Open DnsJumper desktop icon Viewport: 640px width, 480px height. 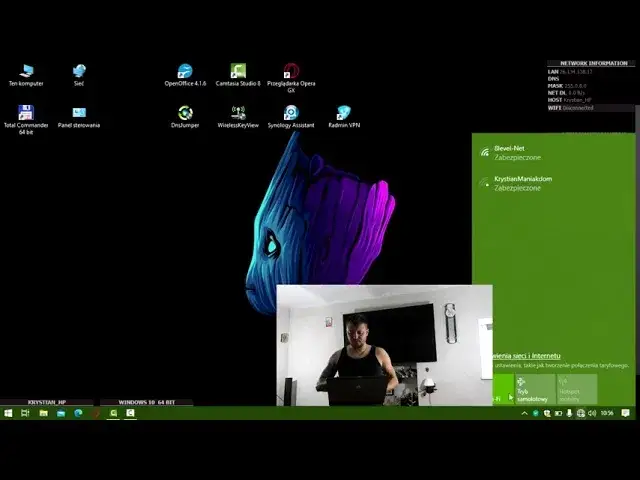185,114
